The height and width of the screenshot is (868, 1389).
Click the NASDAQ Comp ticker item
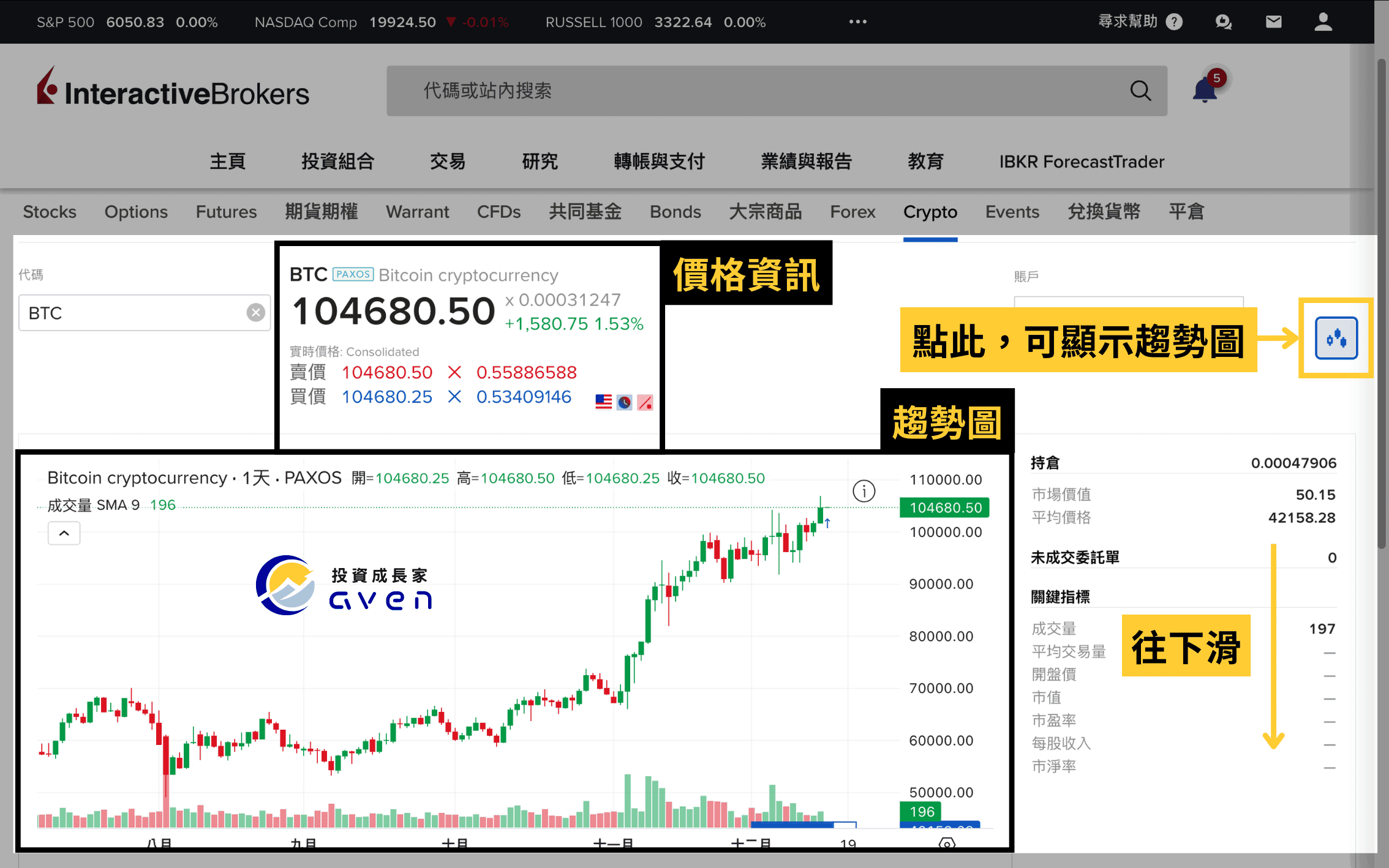pyautogui.click(x=381, y=22)
